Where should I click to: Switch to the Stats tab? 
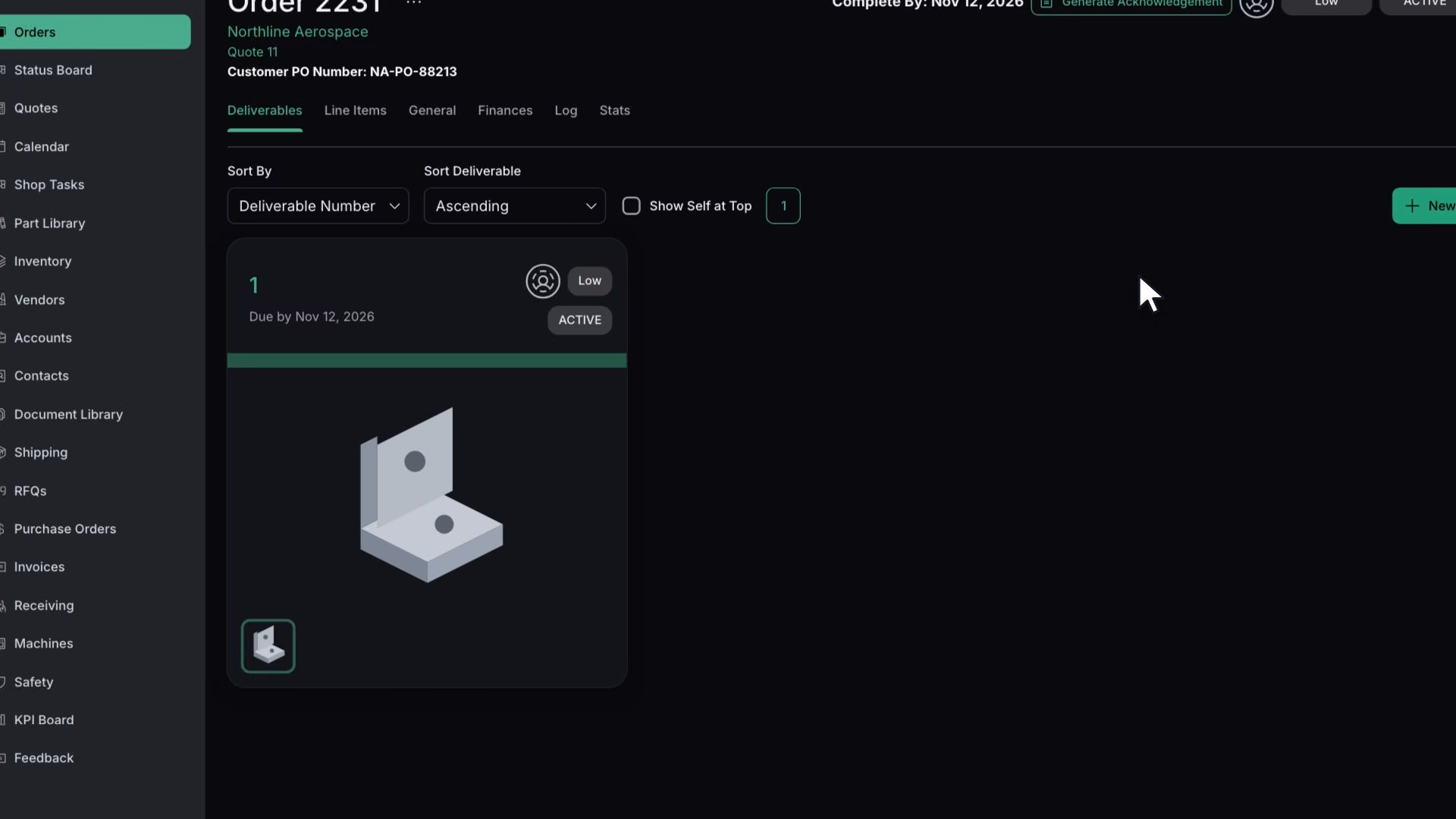coord(614,111)
